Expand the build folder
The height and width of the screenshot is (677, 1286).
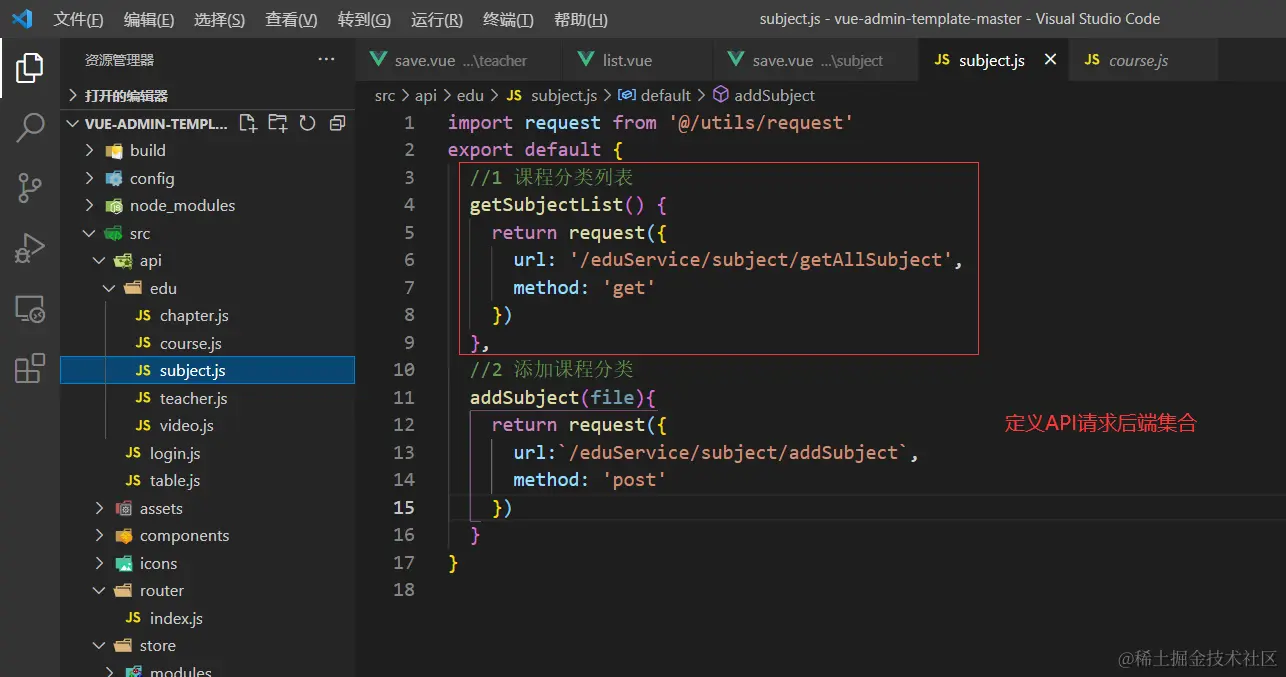90,150
